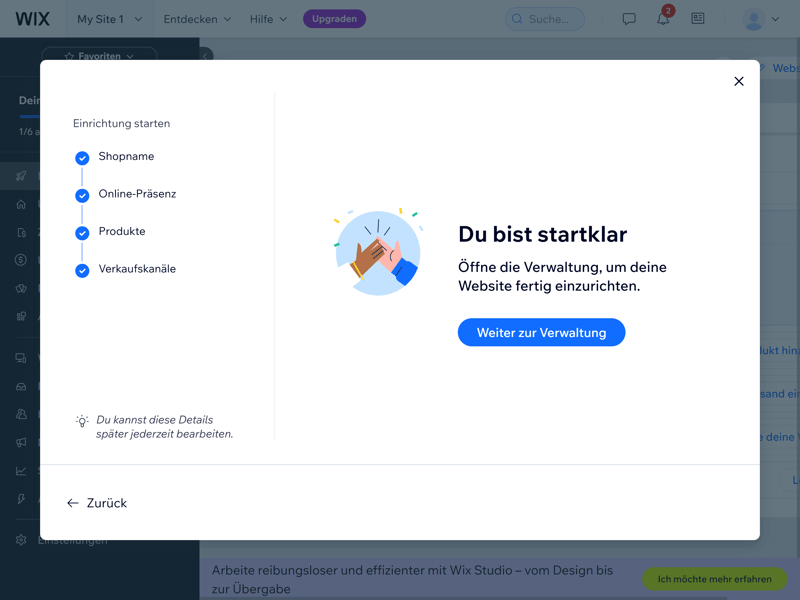This screenshot has height=600, width=800.
Task: Click the inbox icon in sidebar
Action: [x=21, y=386]
